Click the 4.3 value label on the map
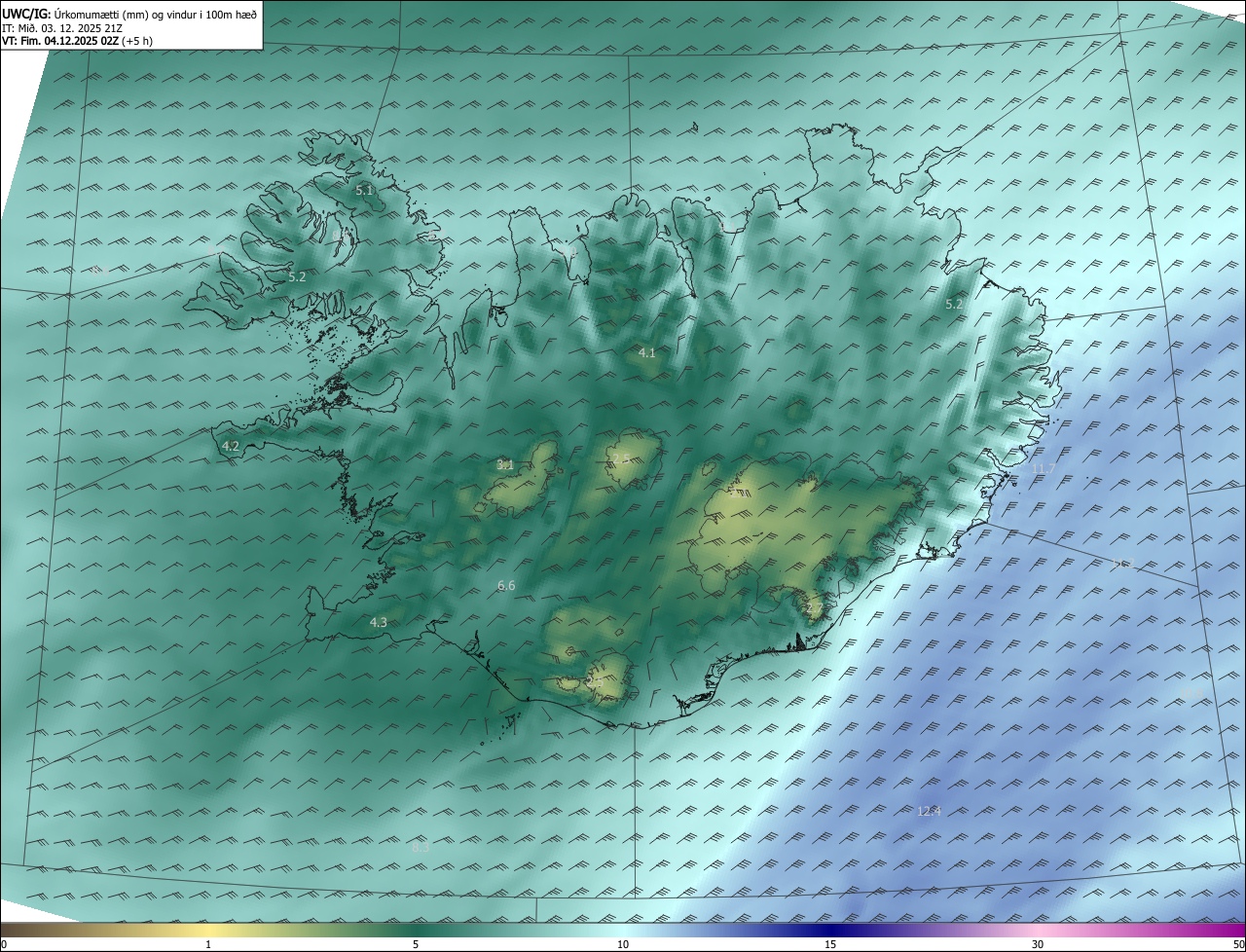The width and height of the screenshot is (1246, 952). (x=379, y=622)
